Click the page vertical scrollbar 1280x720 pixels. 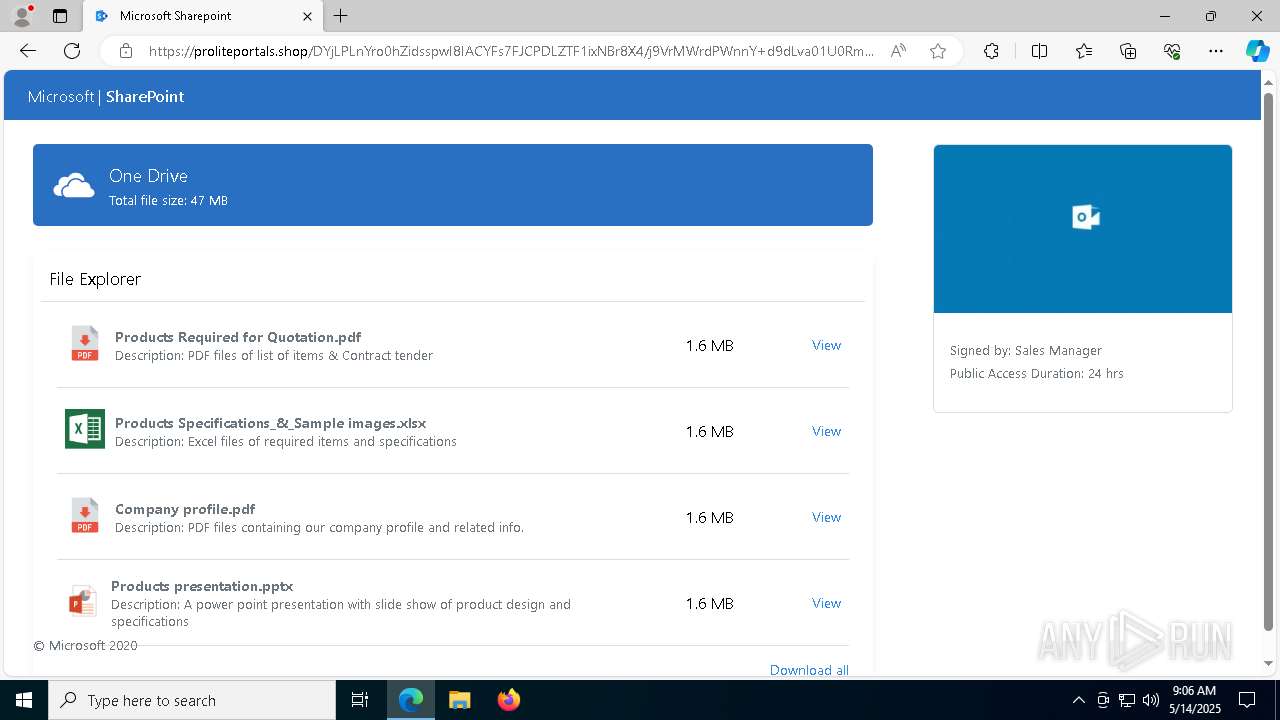point(1269,360)
